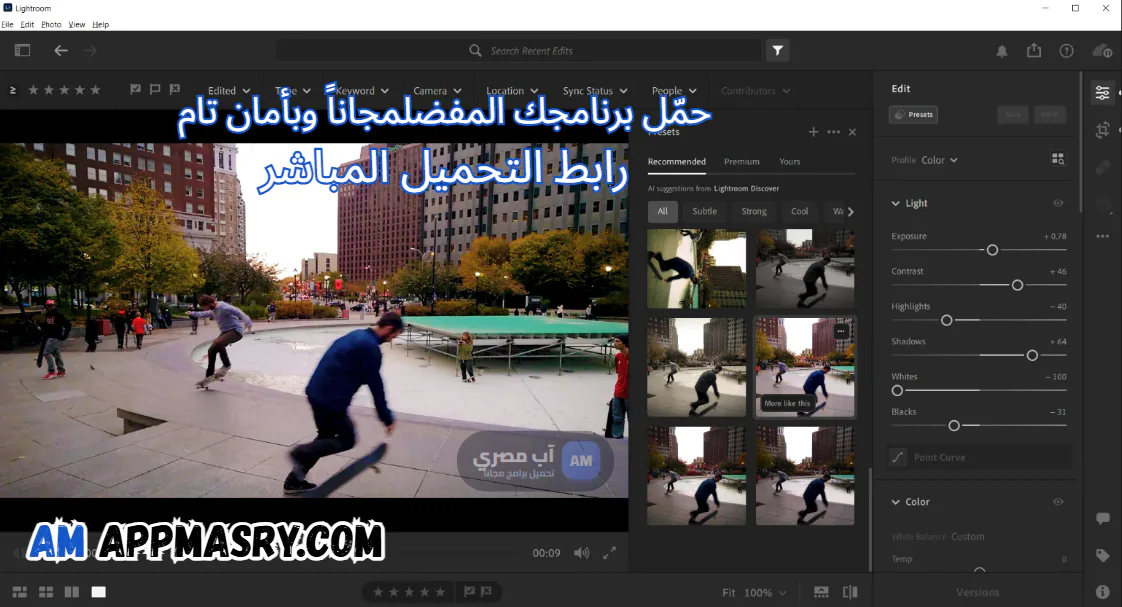Open Edited filter dropdown
The width and height of the screenshot is (1122, 607).
[229, 91]
